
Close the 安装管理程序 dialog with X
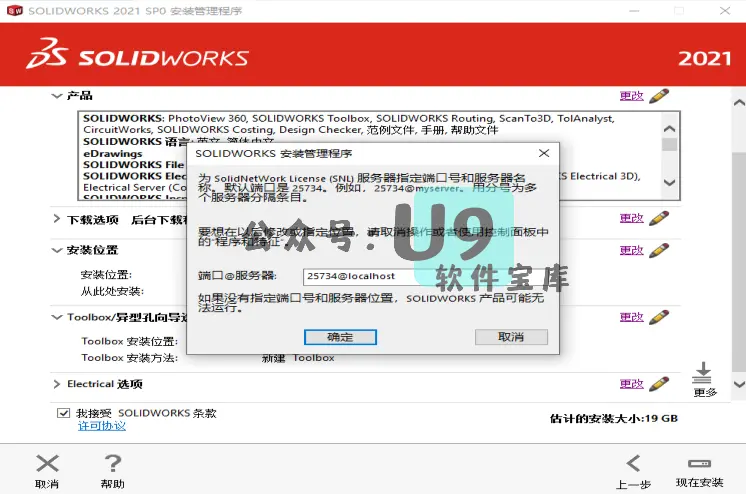[544, 153]
